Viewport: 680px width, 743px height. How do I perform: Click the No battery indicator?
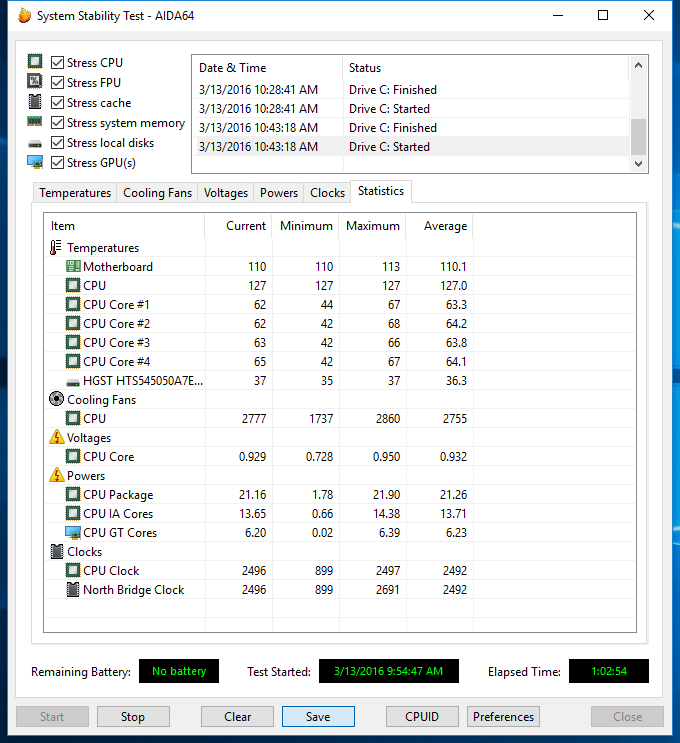point(179,671)
